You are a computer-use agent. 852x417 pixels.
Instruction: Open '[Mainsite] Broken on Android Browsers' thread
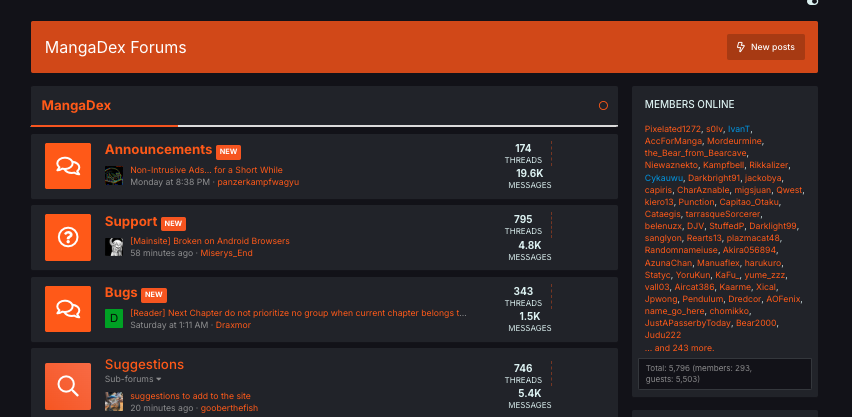pyautogui.click(x=210, y=241)
